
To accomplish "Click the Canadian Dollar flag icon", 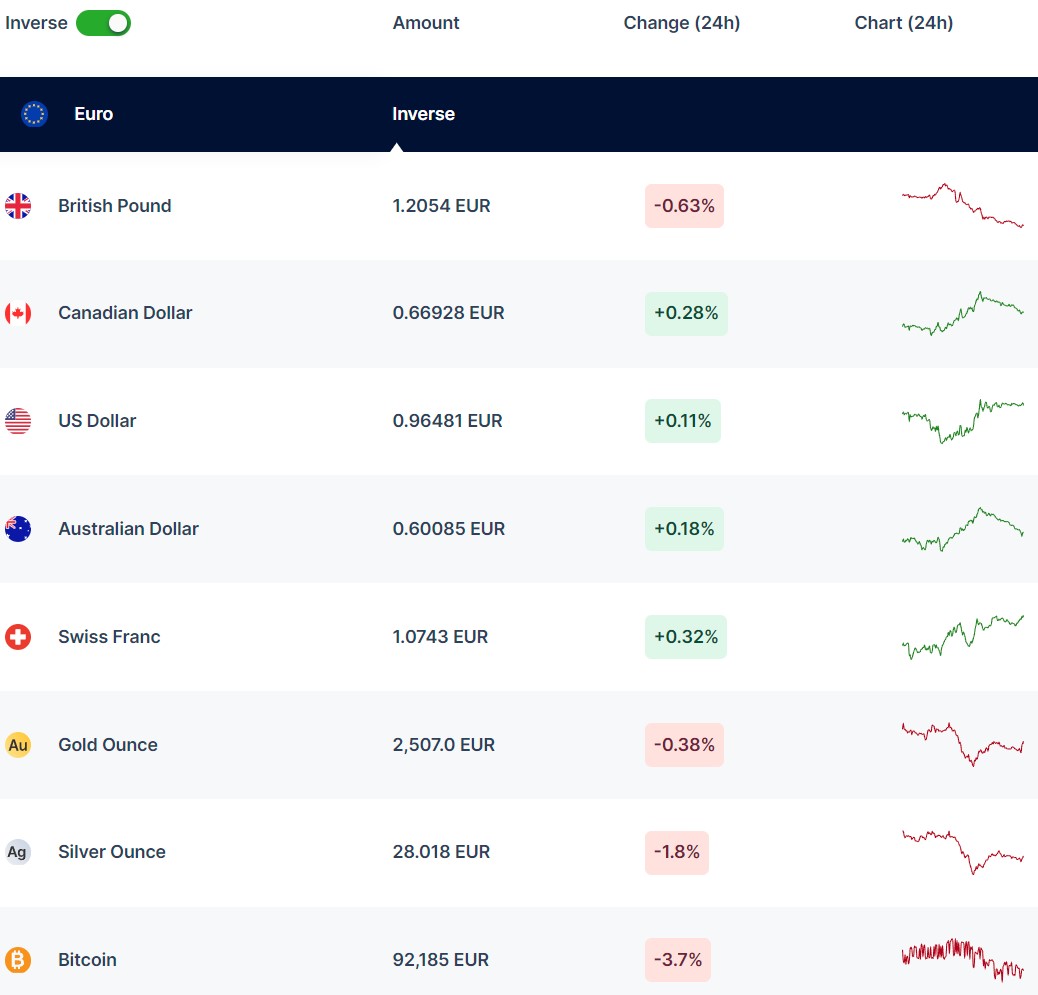I will pos(18,313).
